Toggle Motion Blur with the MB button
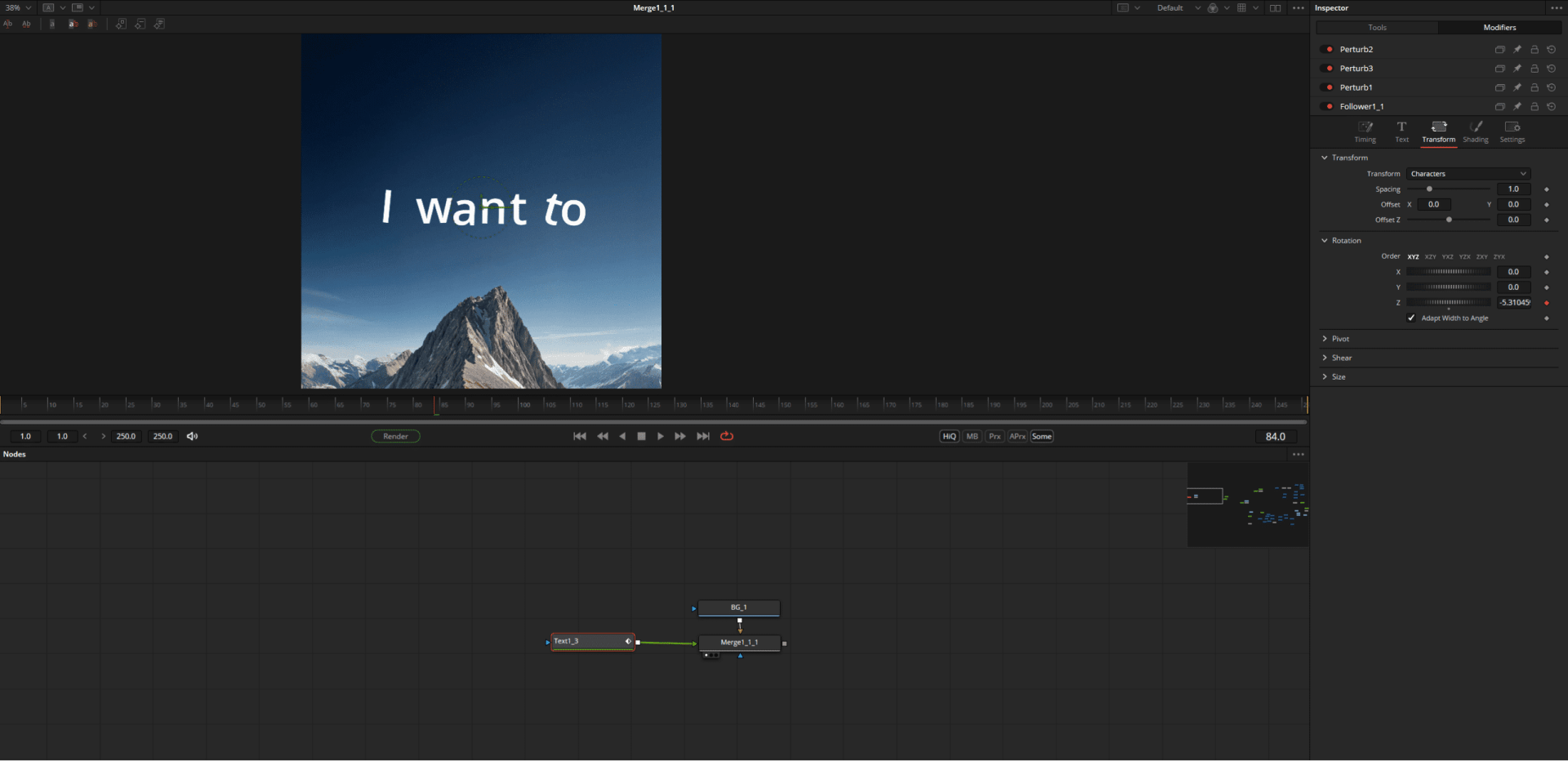Viewport: 1568px width, 761px height. [971, 436]
